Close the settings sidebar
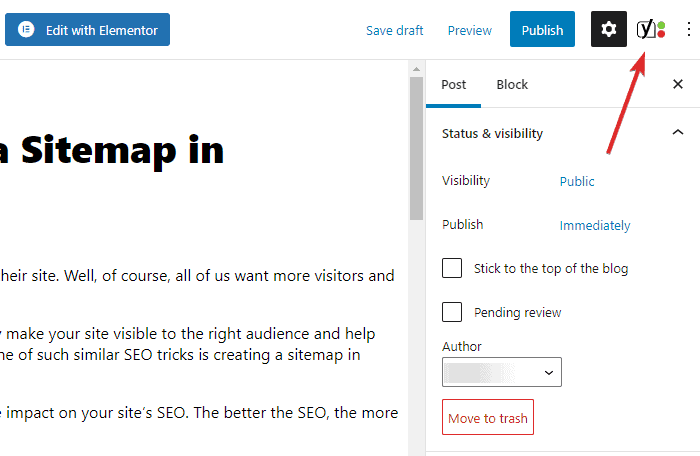The width and height of the screenshot is (700, 456). click(678, 85)
